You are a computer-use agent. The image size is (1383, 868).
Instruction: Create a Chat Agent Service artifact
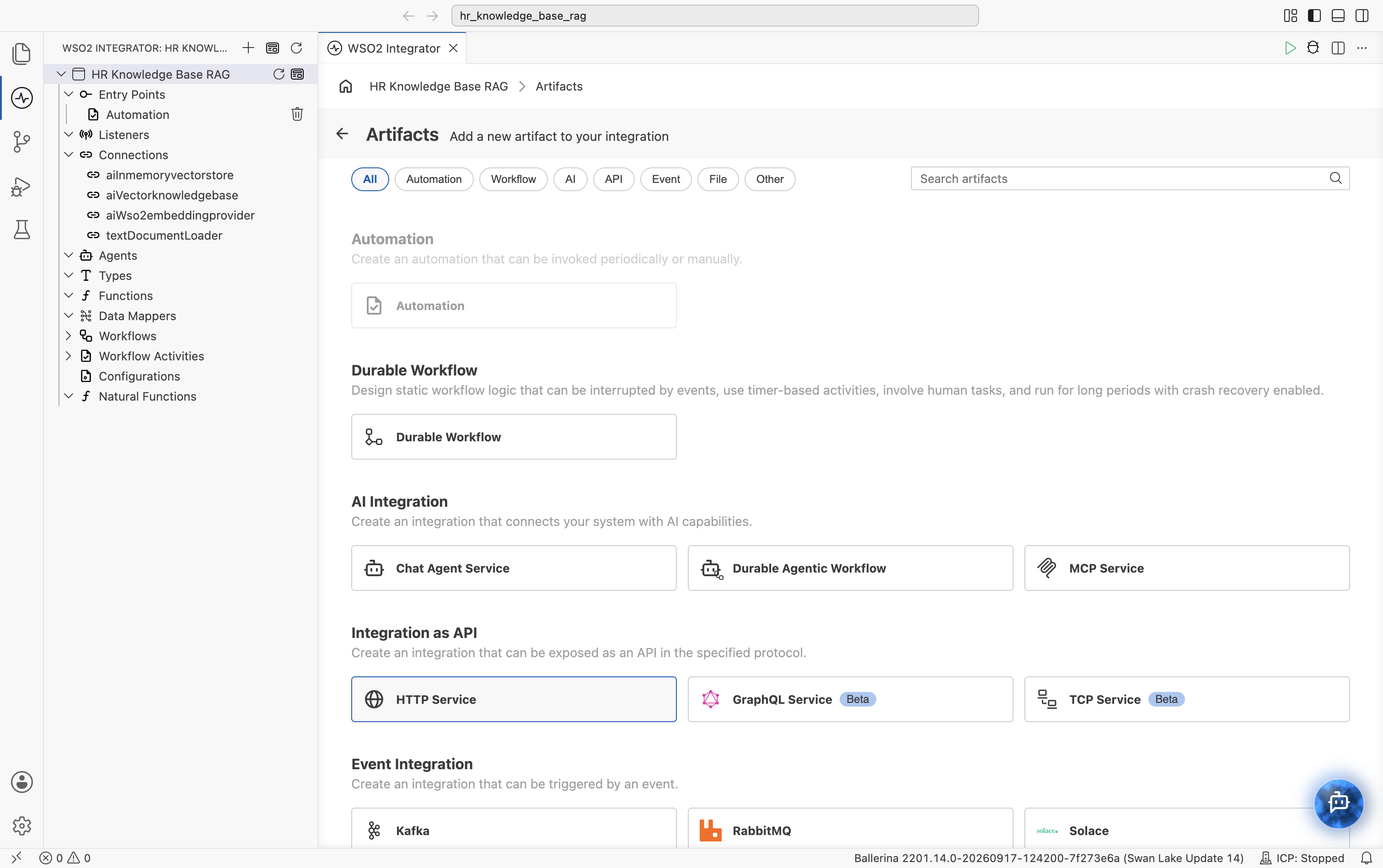(x=513, y=568)
